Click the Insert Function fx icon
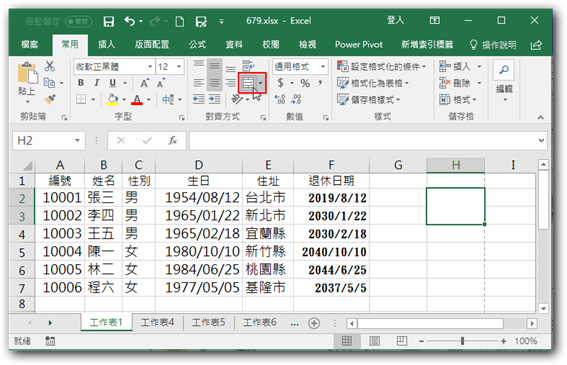Screen dimensions: 567x365 pos(173,140)
